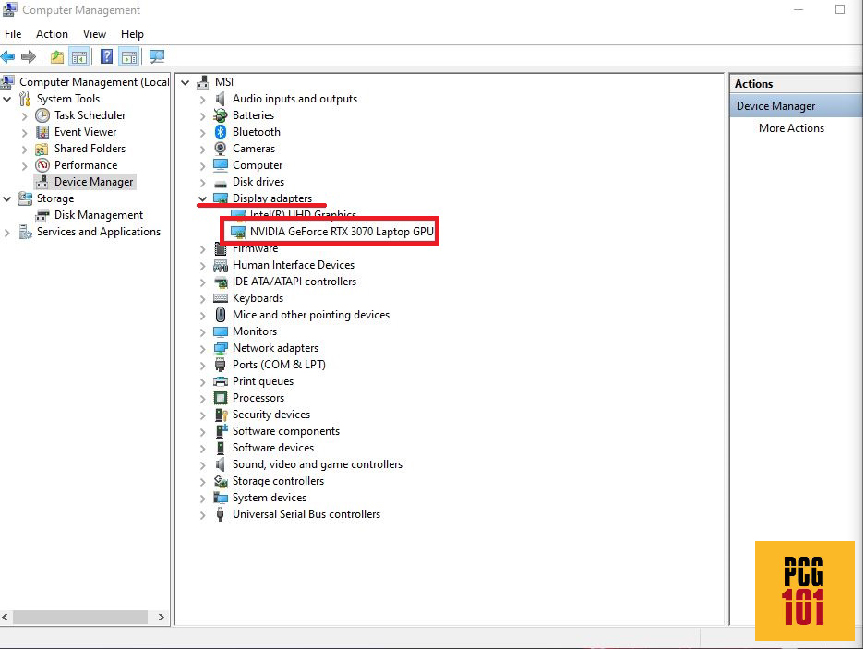Expand the Storage node in the left pane
The image size is (864, 649).
click(5, 198)
